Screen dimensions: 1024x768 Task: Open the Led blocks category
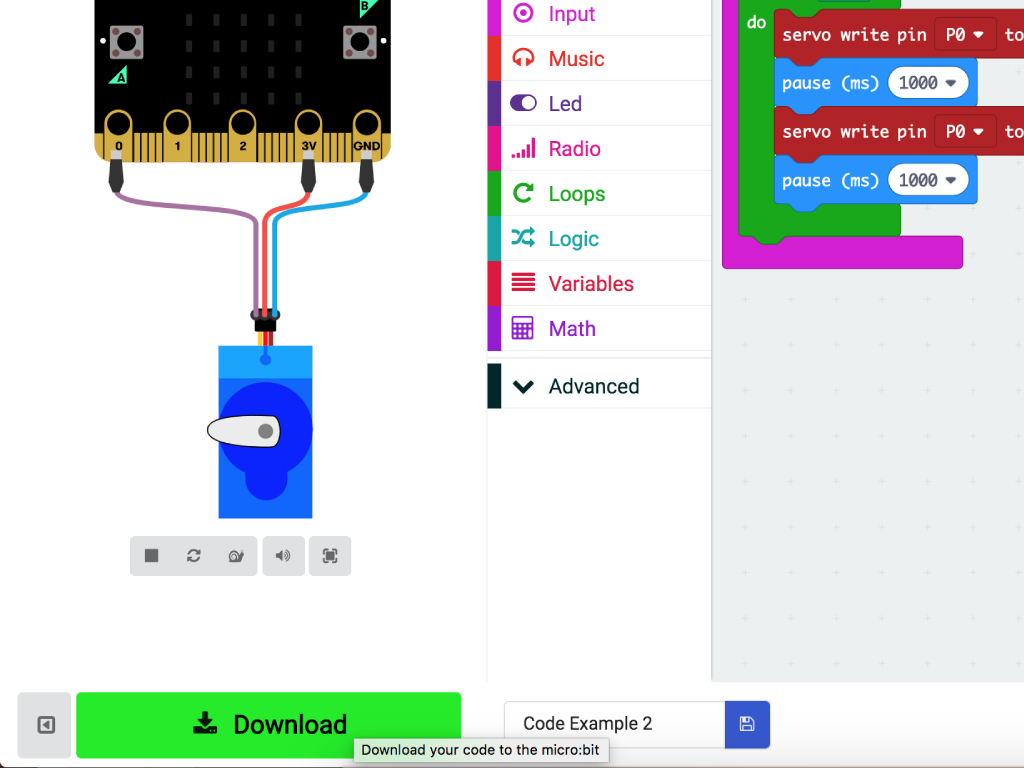[x=600, y=104]
